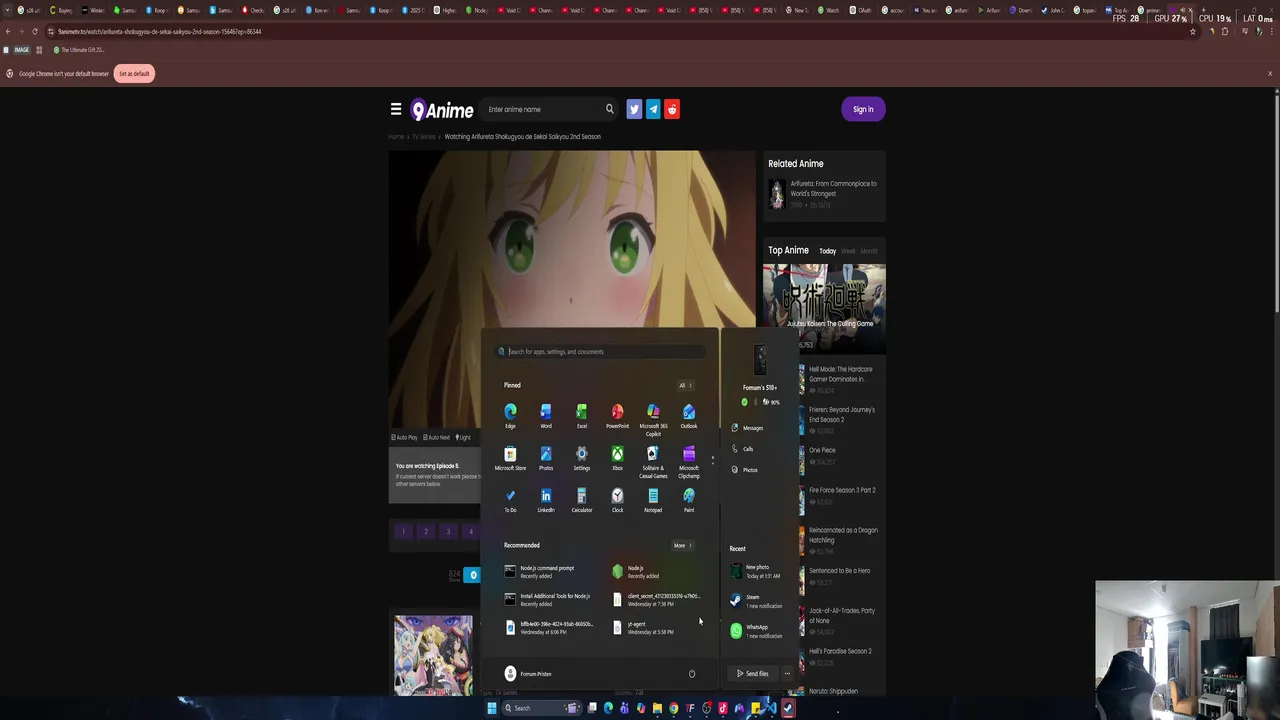Open Messages in the phone panel
The image size is (1280, 720).
(x=747, y=428)
